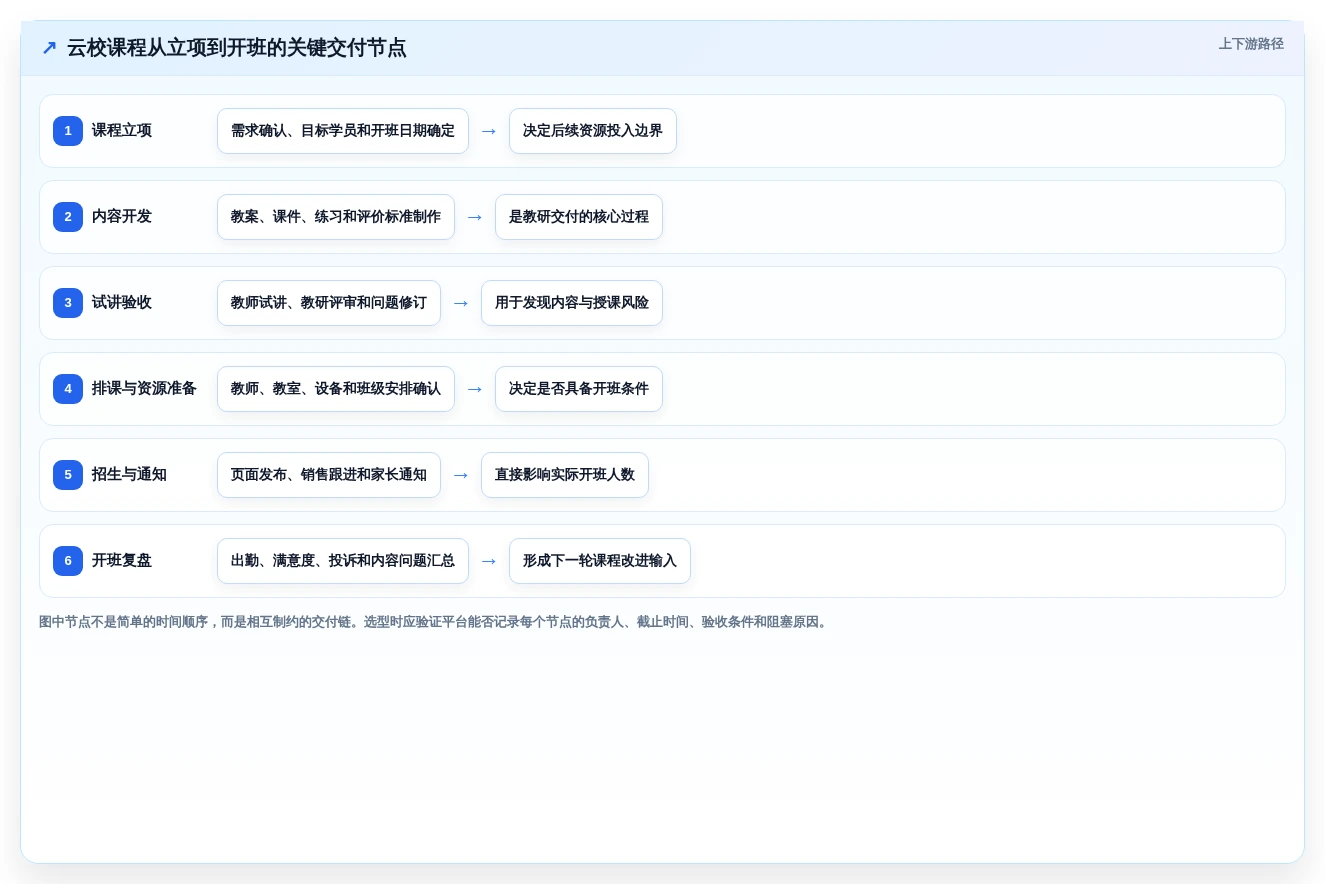This screenshot has width=1325, height=884.
Task: Click the 上下游路径 label
Action: pos(1251,44)
